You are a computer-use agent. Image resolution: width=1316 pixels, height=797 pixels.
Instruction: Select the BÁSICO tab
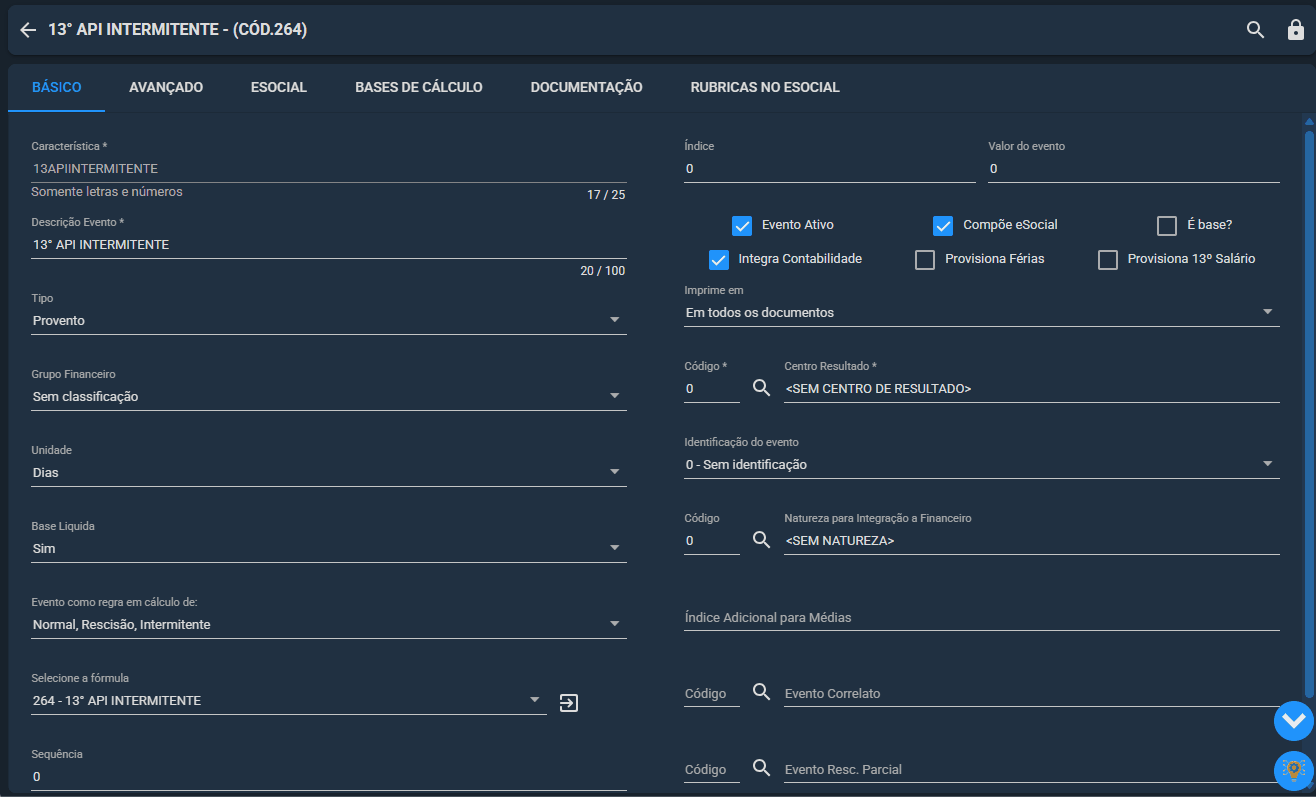57,87
